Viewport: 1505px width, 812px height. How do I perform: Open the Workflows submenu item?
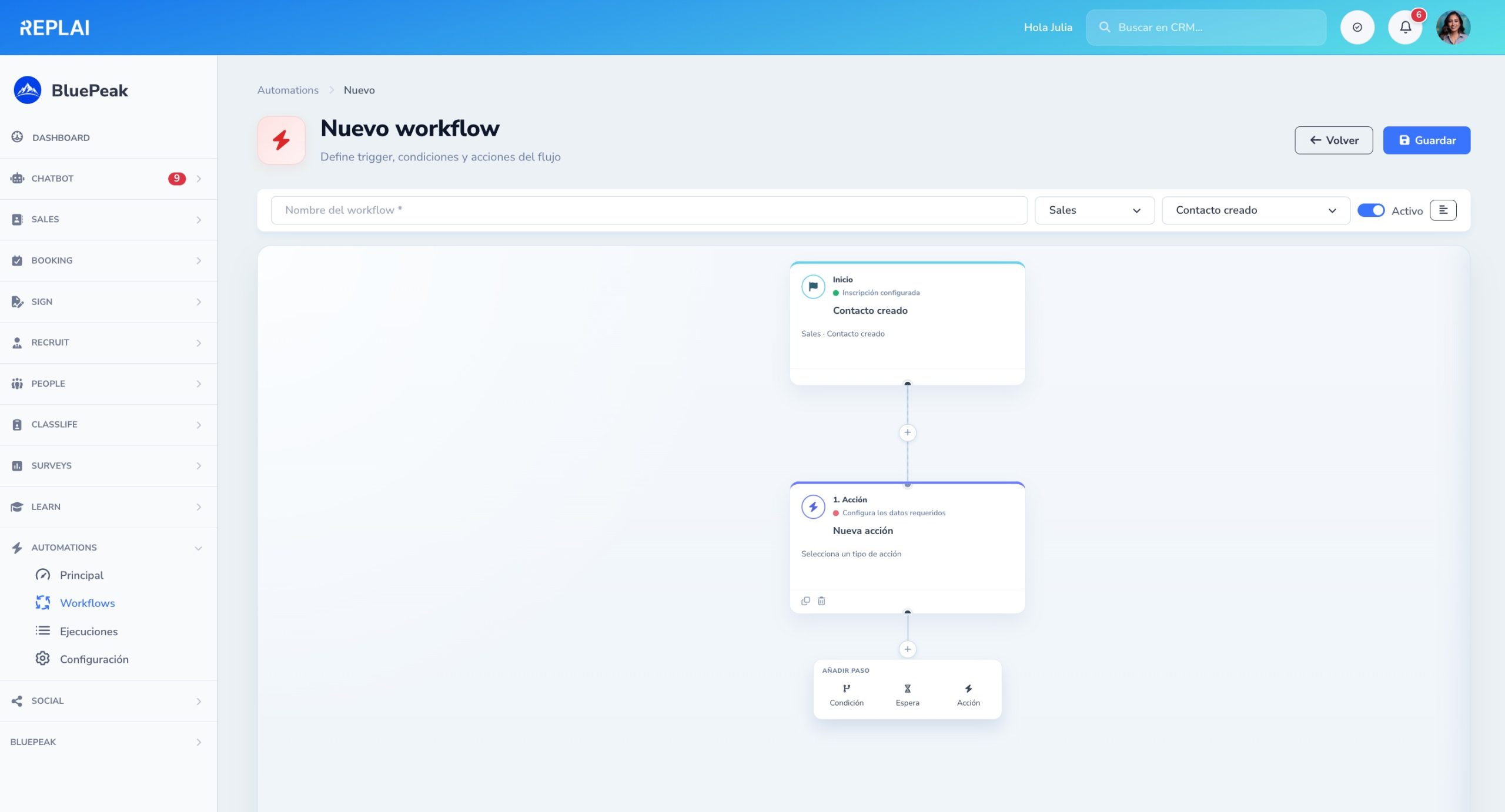[87, 603]
